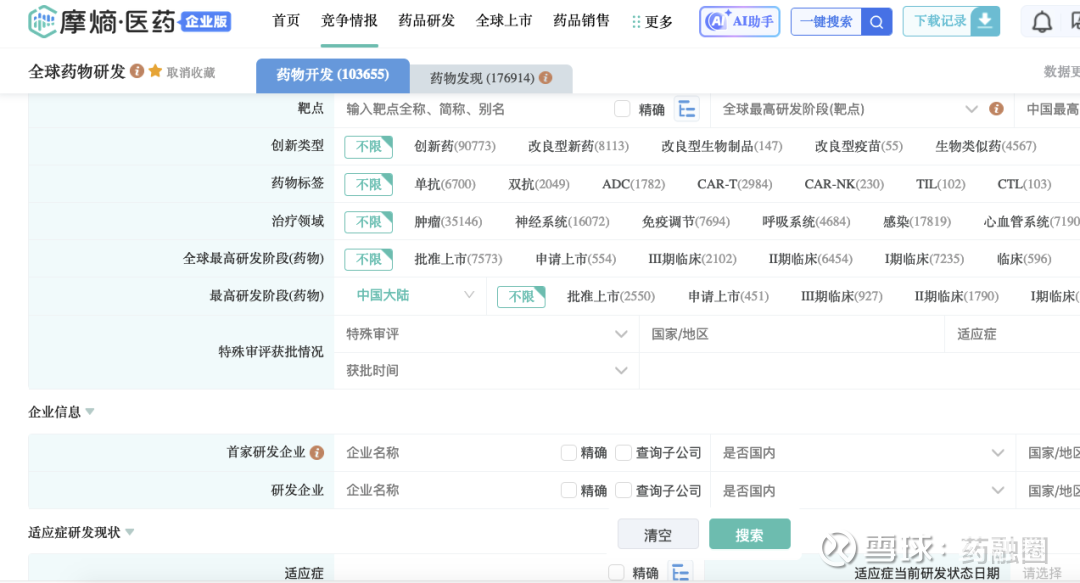This screenshot has height=583, width=1080.
Task: Click the 搜索 button
Action: tap(749, 535)
